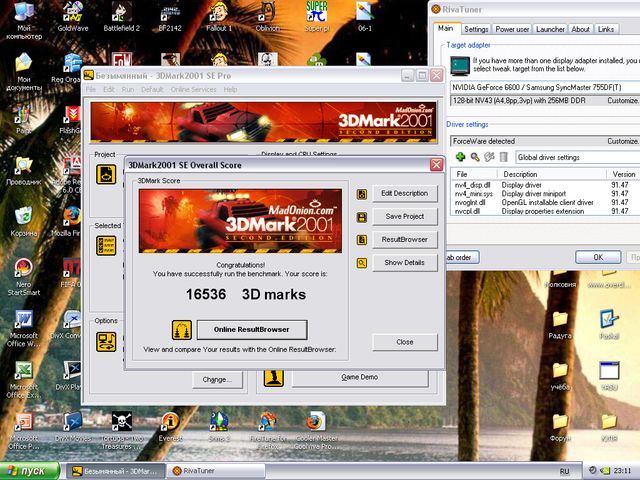Click the Change... button in 3DMark

point(217,380)
